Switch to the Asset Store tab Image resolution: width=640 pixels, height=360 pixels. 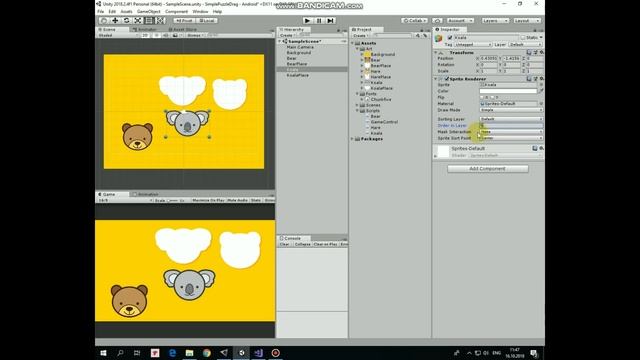(182, 30)
